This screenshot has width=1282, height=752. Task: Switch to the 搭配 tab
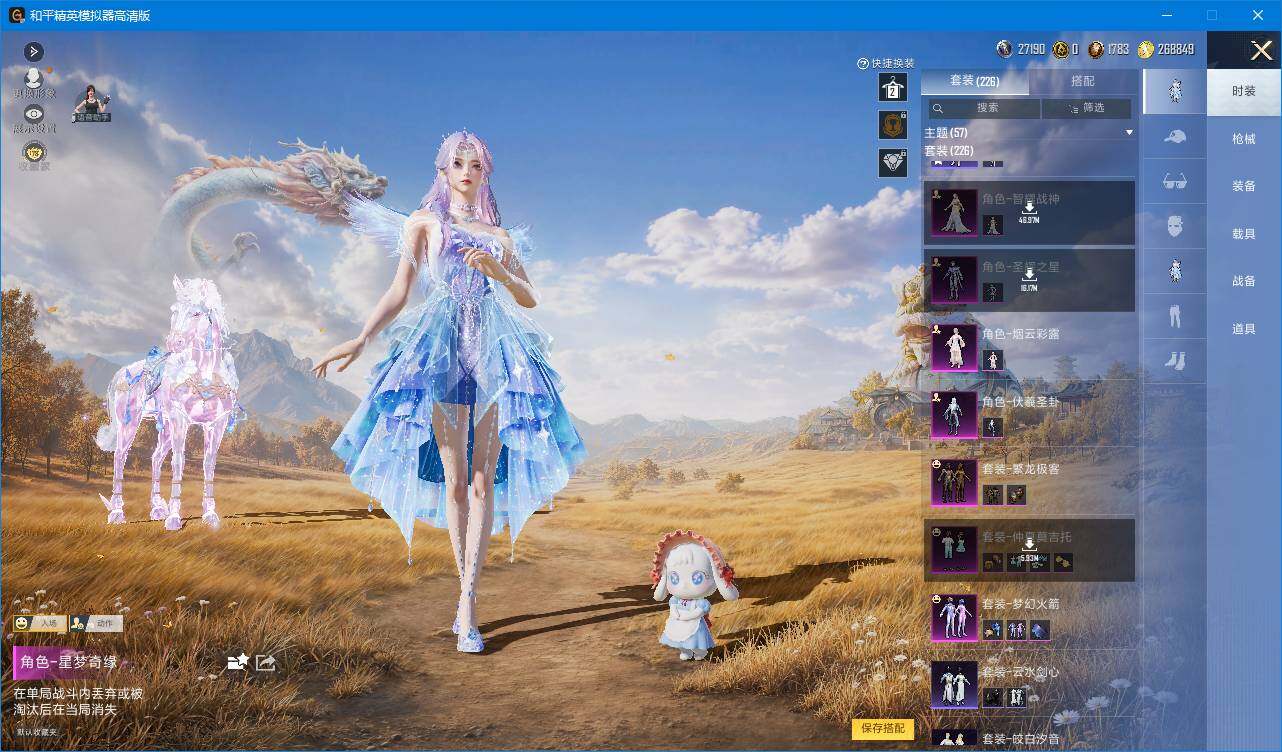click(x=1083, y=81)
